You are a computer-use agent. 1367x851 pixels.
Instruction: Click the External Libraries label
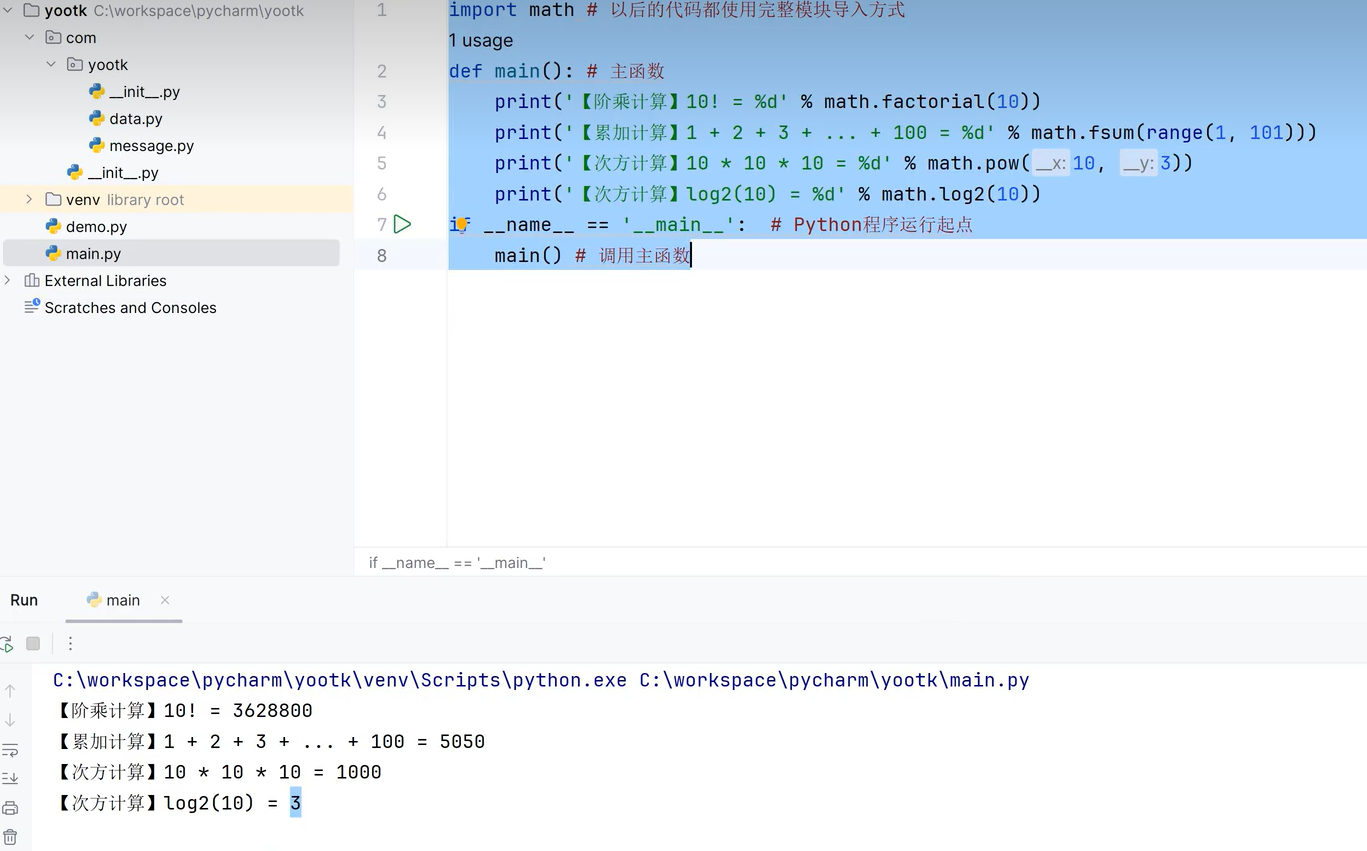click(105, 281)
